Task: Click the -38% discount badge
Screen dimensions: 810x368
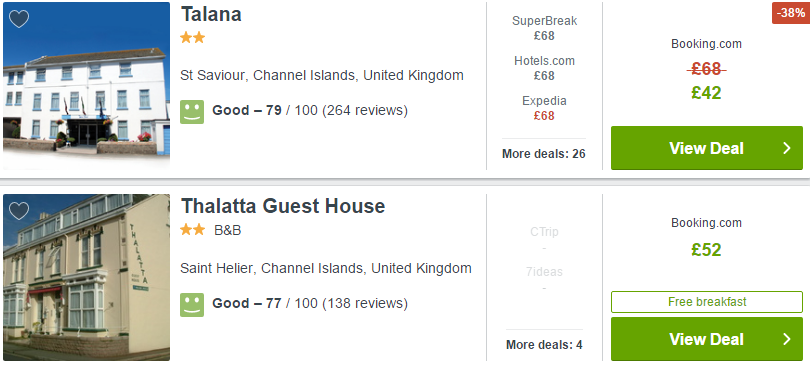Action: (791, 13)
